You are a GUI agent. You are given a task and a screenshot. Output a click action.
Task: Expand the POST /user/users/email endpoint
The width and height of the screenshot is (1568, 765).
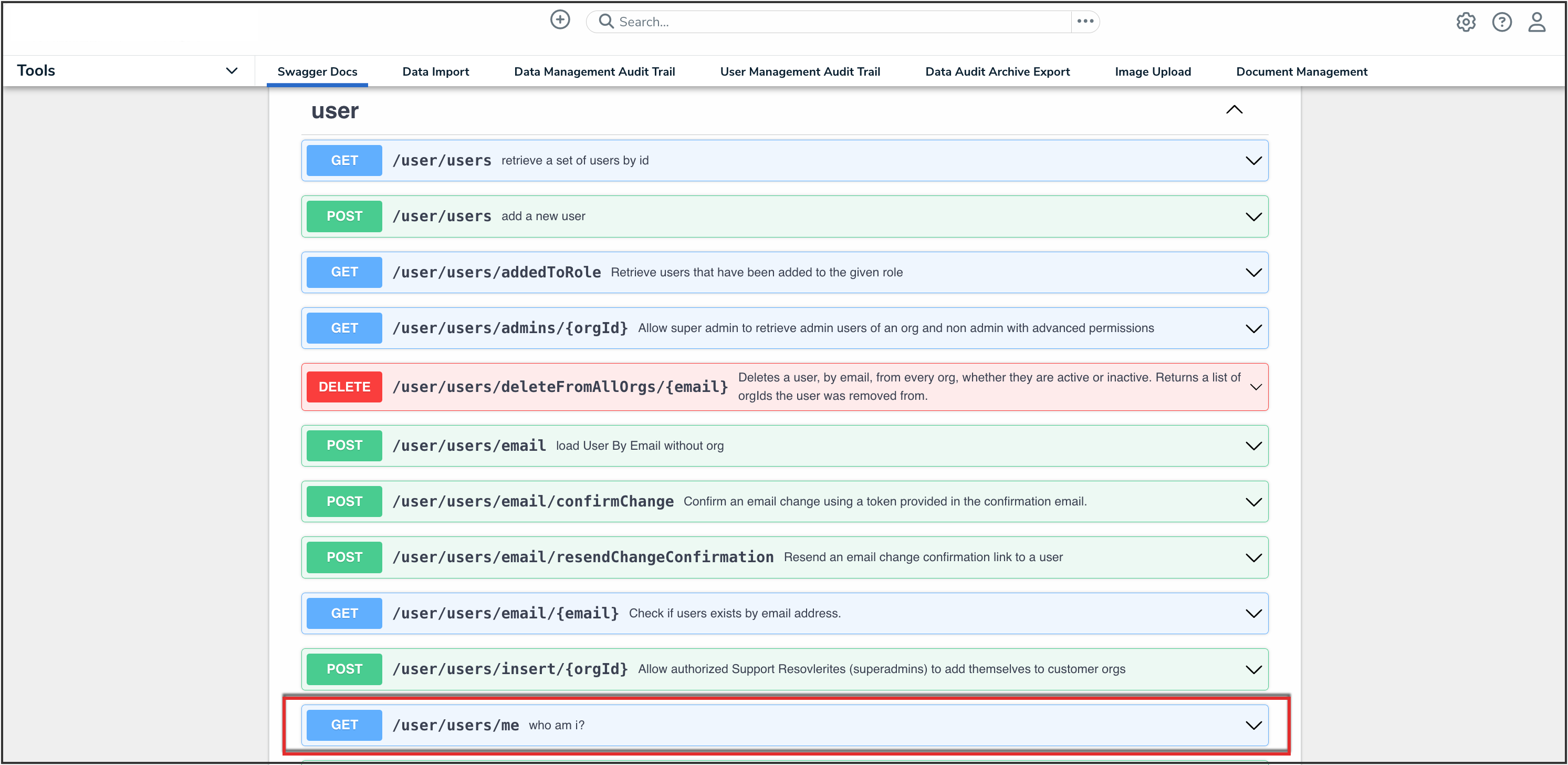click(1253, 445)
